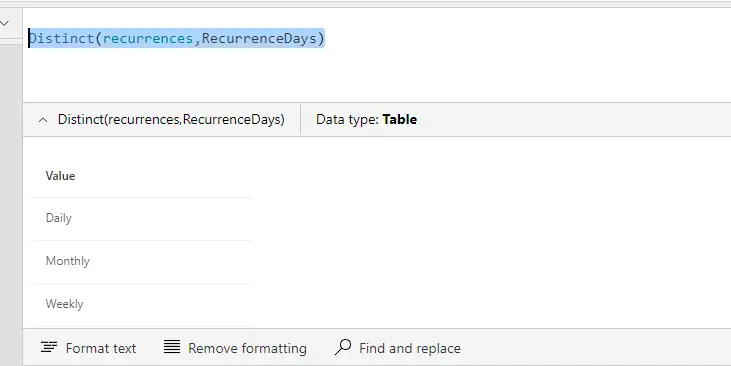Click the Find and replace magnifier icon
Screen dimensions: 731x366
[x=343, y=347]
